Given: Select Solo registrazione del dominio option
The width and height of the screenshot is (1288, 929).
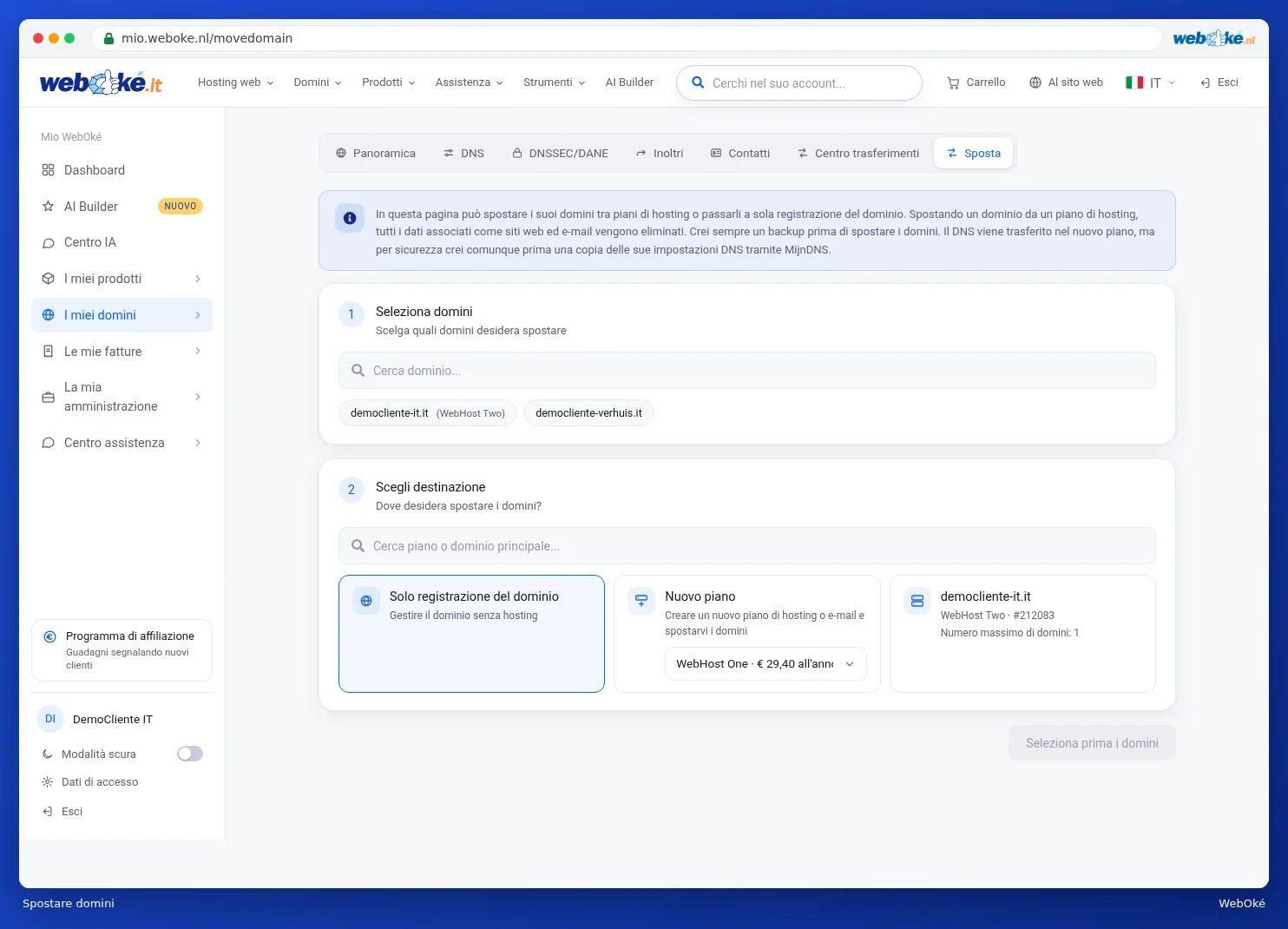Looking at the screenshot, I should tap(471, 634).
